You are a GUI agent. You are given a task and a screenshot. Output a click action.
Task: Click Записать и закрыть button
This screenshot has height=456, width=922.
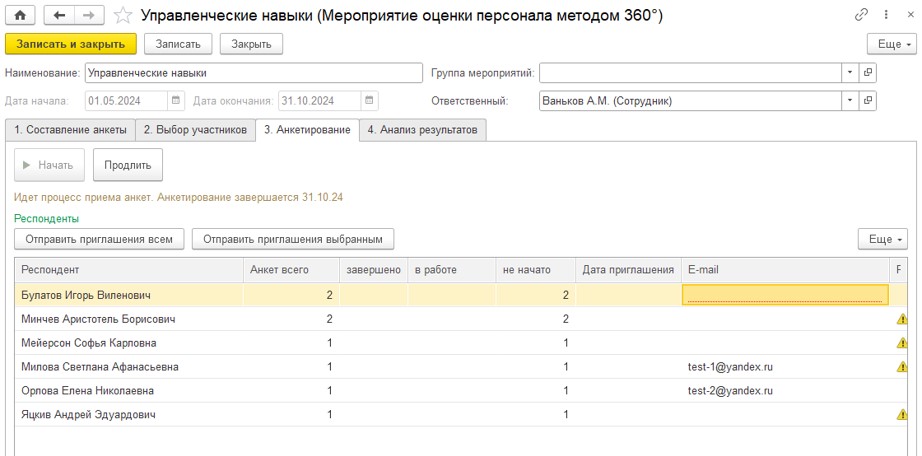pos(71,44)
